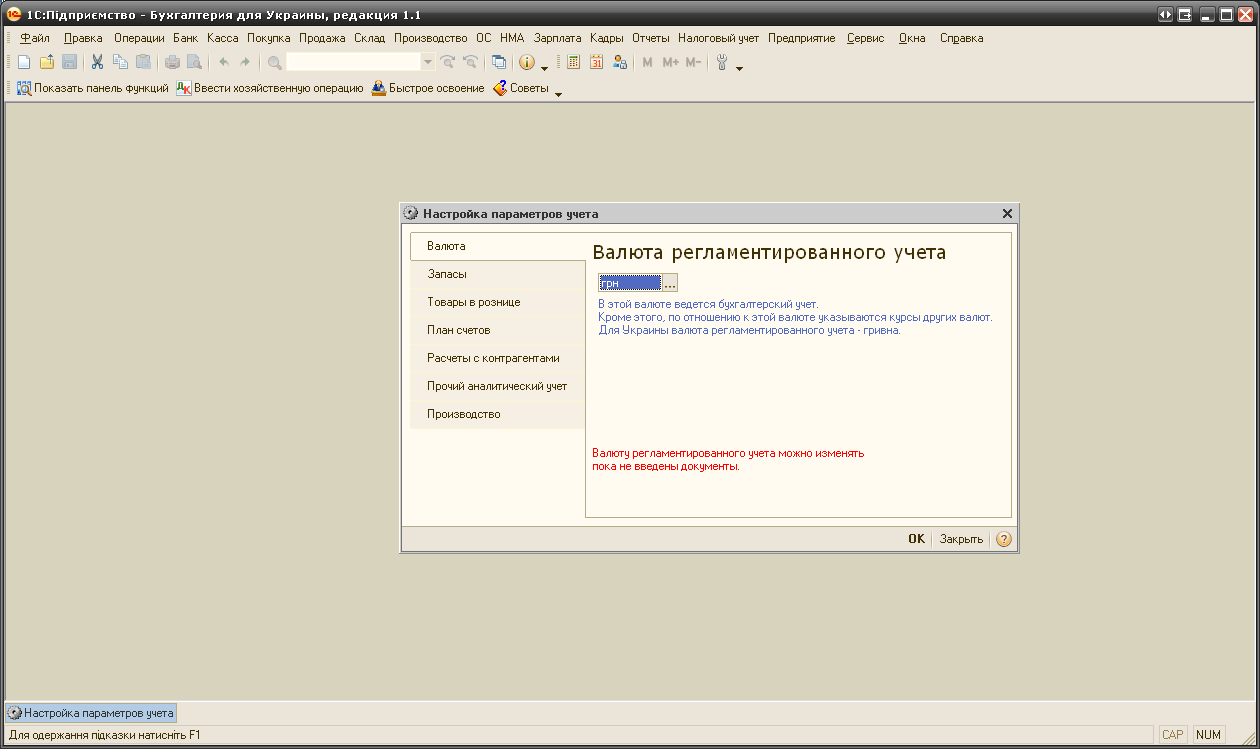Click Быстрое освоение toolbar button
Viewport: 1260px width, 749px height.
[428, 88]
